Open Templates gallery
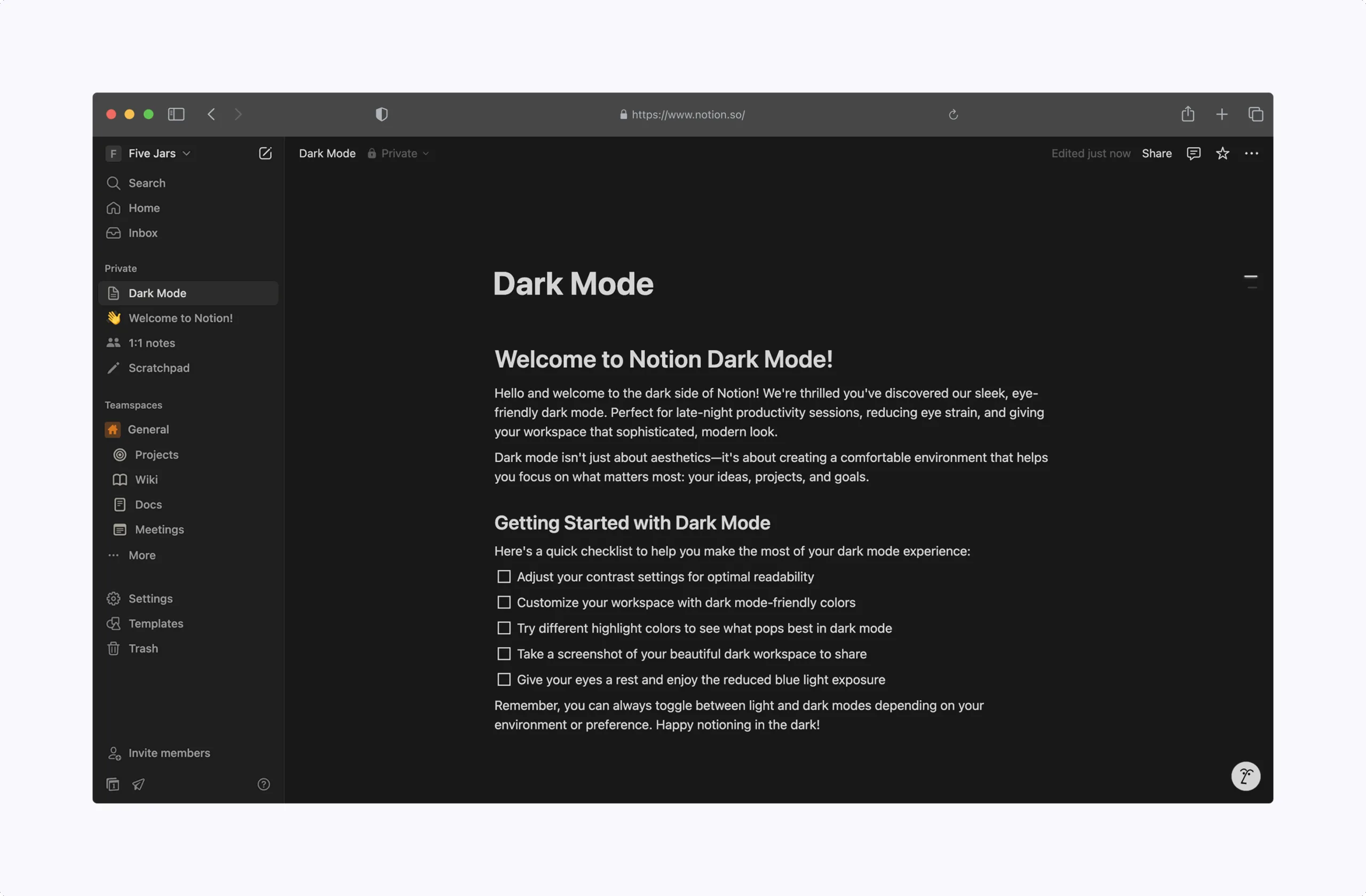The image size is (1366, 896). click(188, 623)
